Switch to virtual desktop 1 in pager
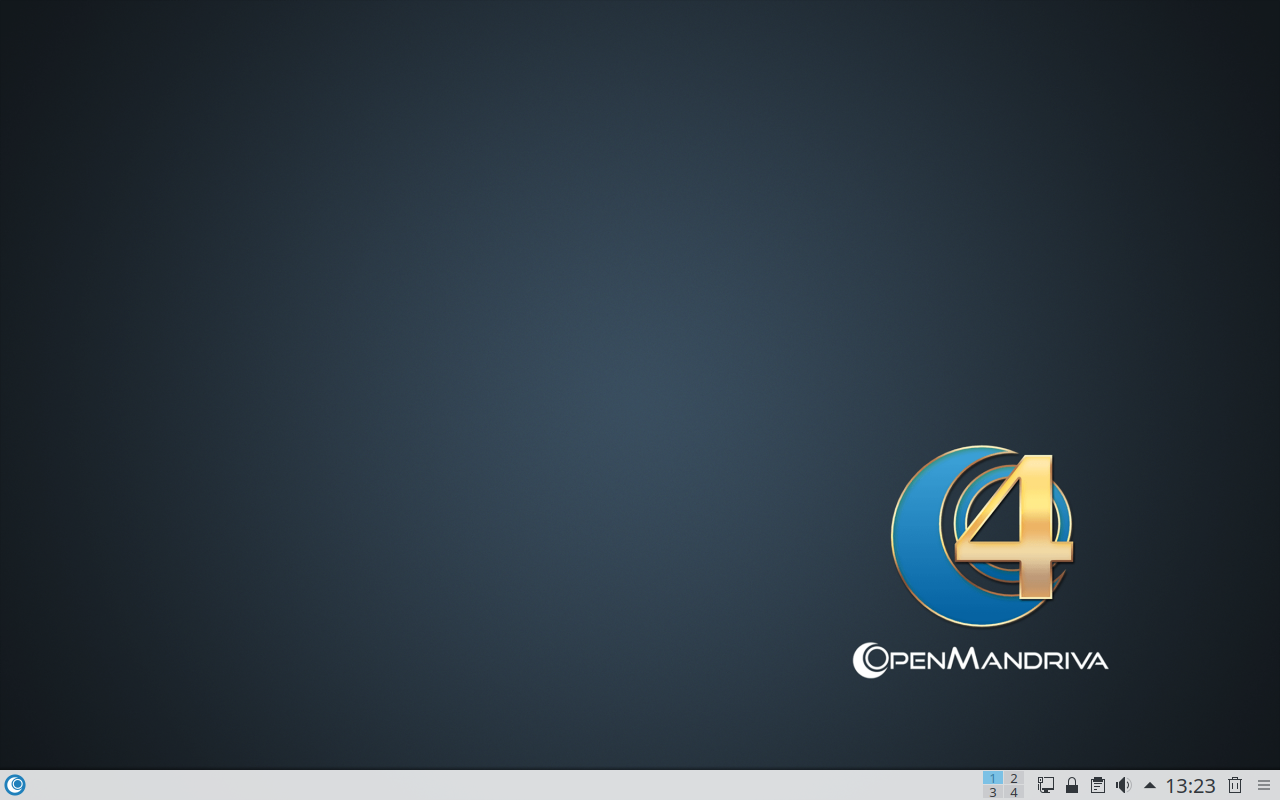 [x=992, y=778]
